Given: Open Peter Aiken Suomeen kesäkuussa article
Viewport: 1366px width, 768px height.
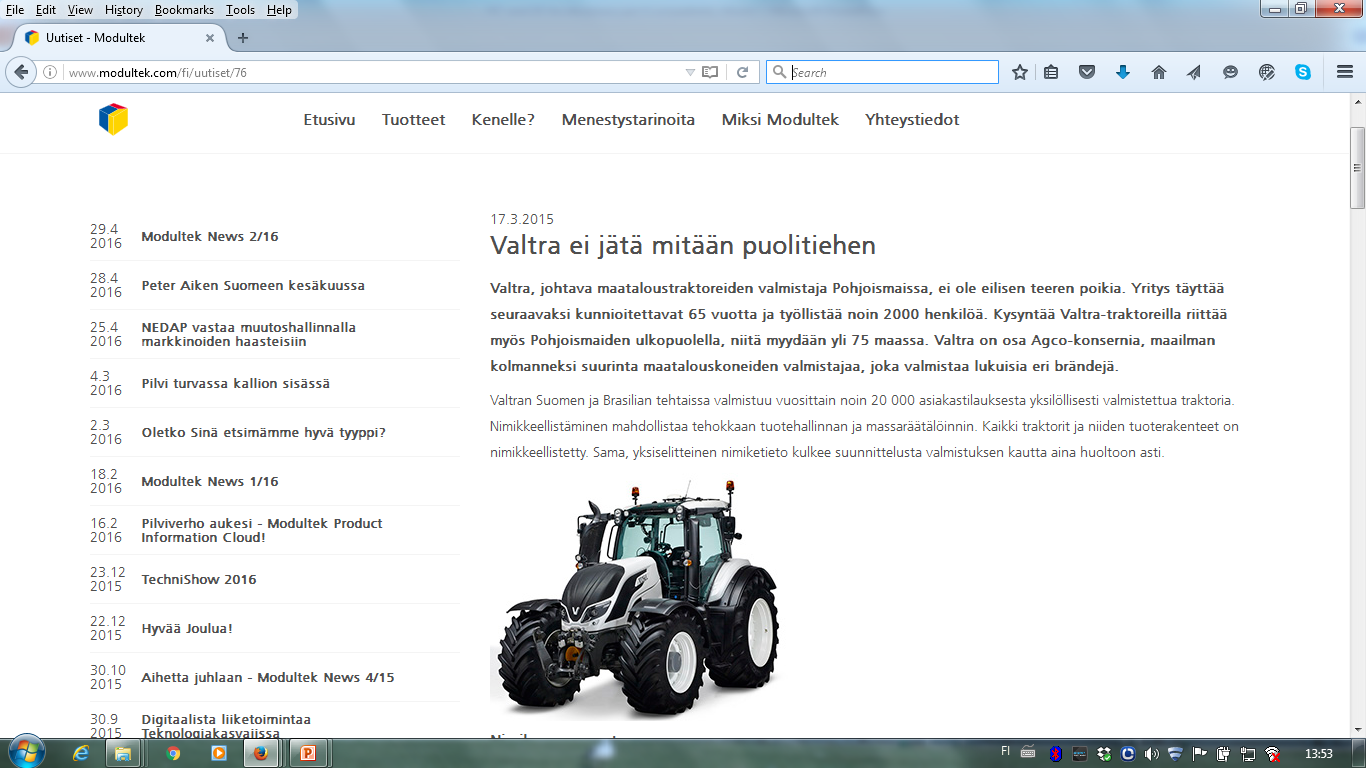Looking at the screenshot, I should [253, 286].
